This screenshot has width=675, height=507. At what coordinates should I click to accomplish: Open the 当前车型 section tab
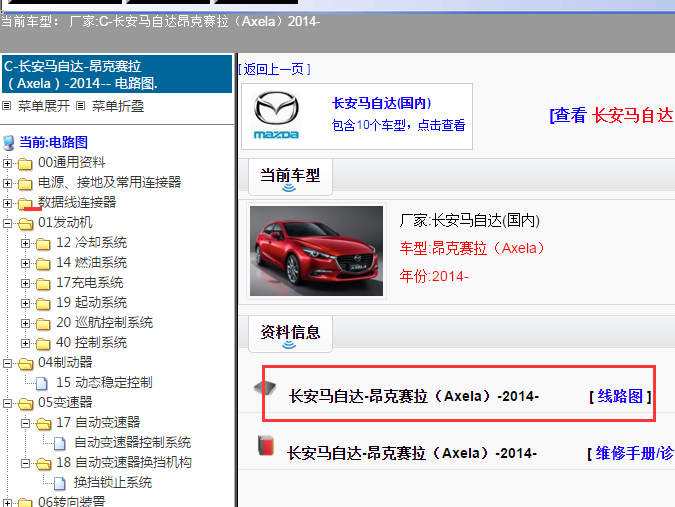290,177
